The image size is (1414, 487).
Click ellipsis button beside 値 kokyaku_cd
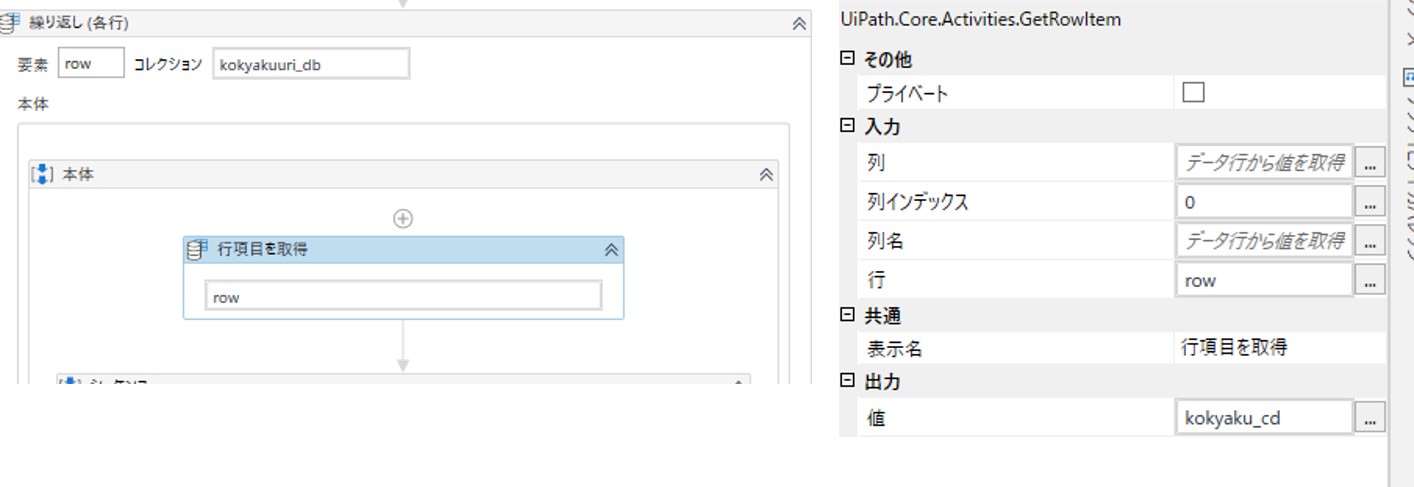click(1370, 418)
